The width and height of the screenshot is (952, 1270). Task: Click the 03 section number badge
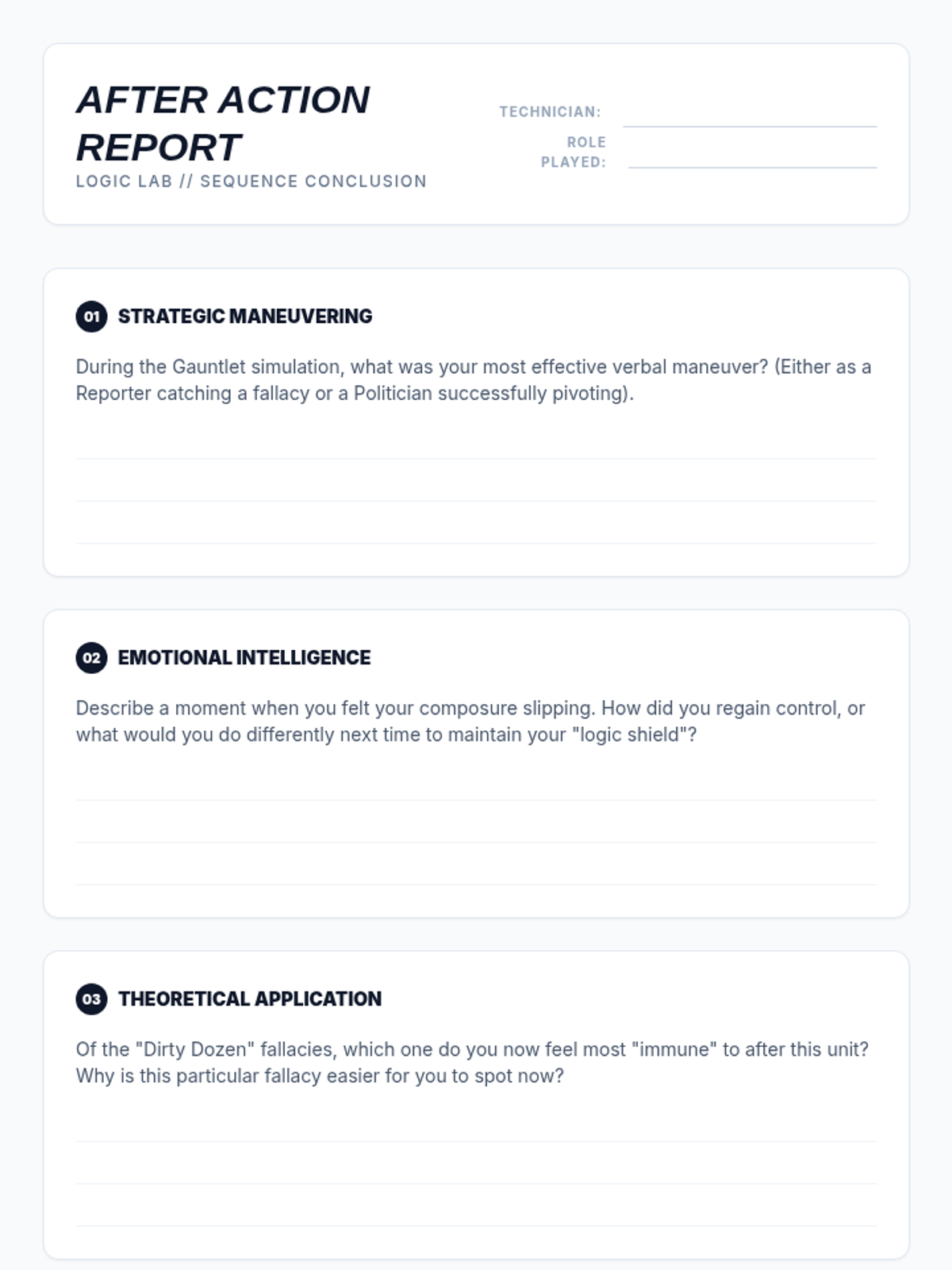(91, 999)
